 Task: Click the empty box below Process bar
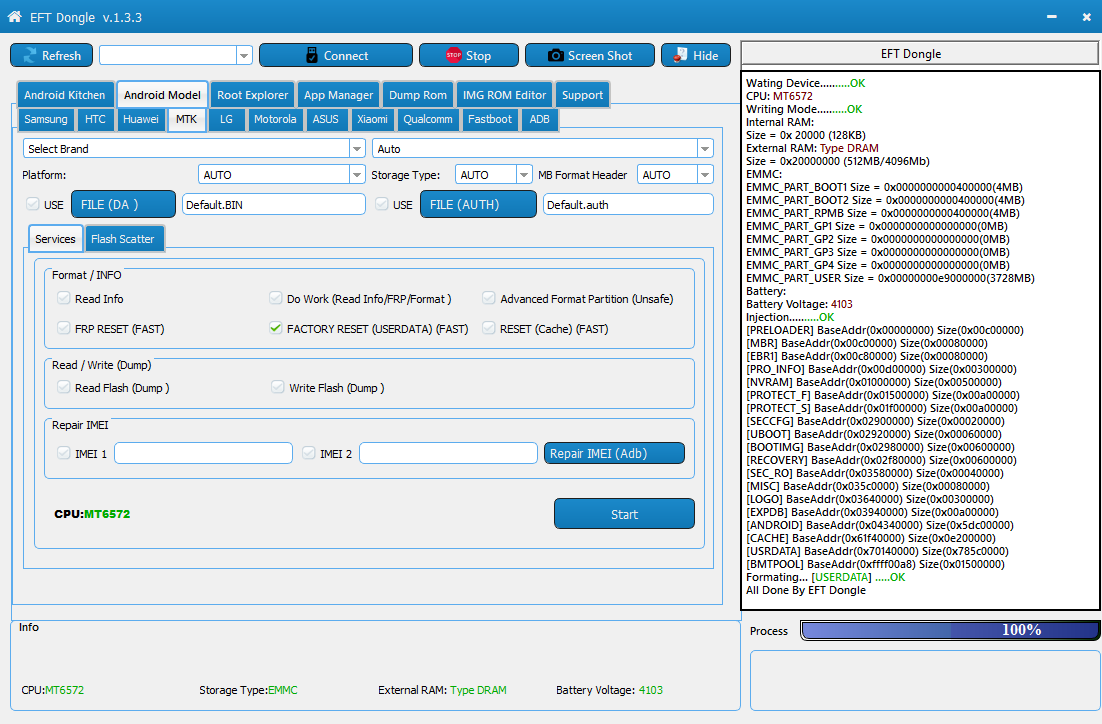(x=924, y=680)
